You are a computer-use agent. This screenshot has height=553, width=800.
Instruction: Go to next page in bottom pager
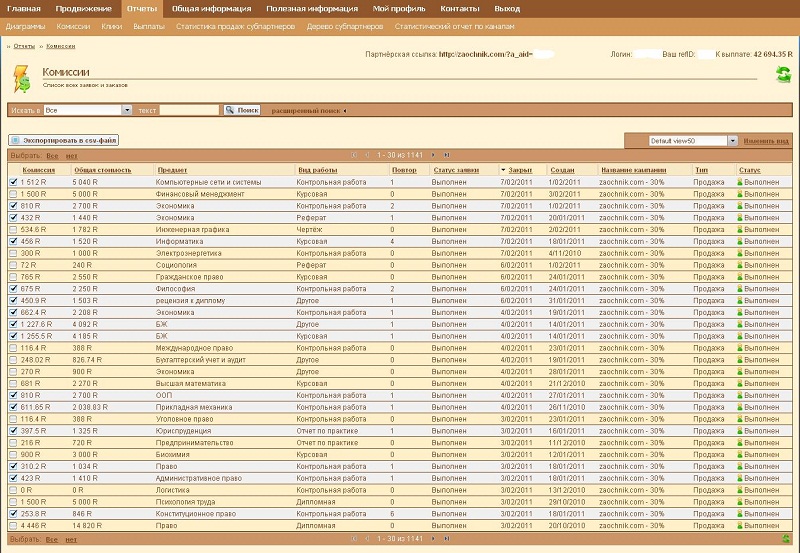click(x=433, y=539)
